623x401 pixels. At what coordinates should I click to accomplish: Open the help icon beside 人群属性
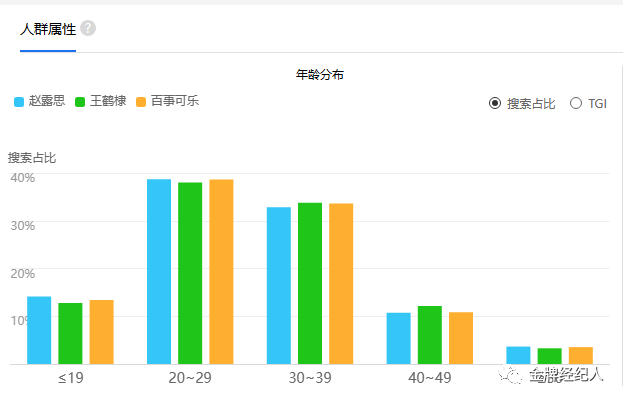(88, 28)
